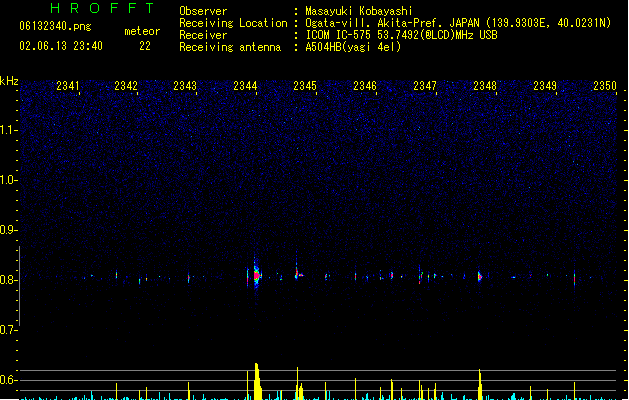Click the large meteor echo at 2344
The image size is (629, 400).
(257, 274)
